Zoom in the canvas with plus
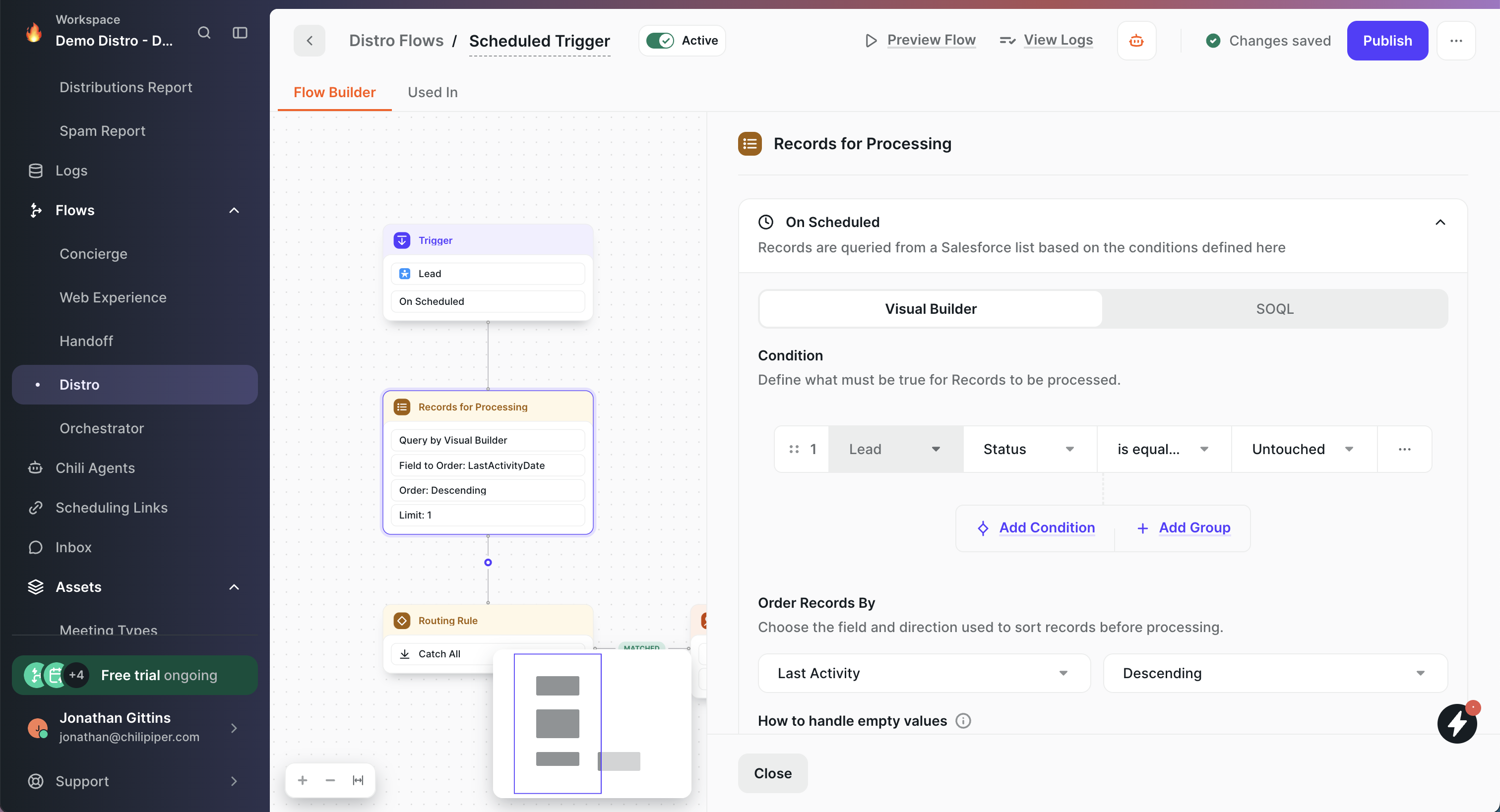 pos(302,780)
